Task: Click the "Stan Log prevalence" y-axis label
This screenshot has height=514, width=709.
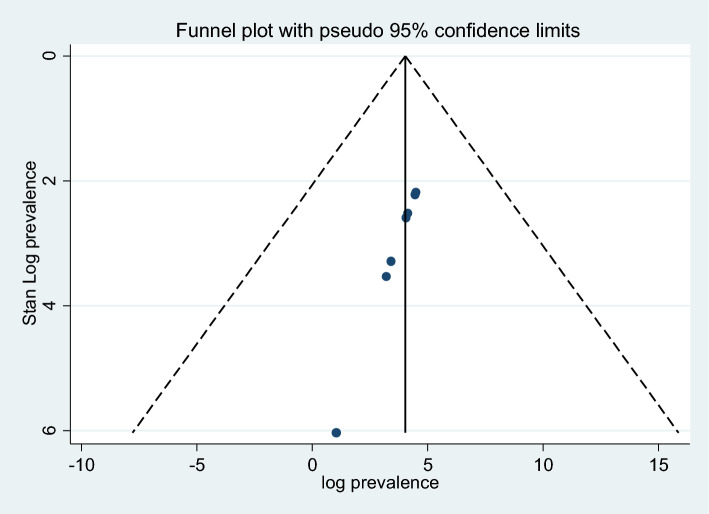Action: (x=30, y=243)
